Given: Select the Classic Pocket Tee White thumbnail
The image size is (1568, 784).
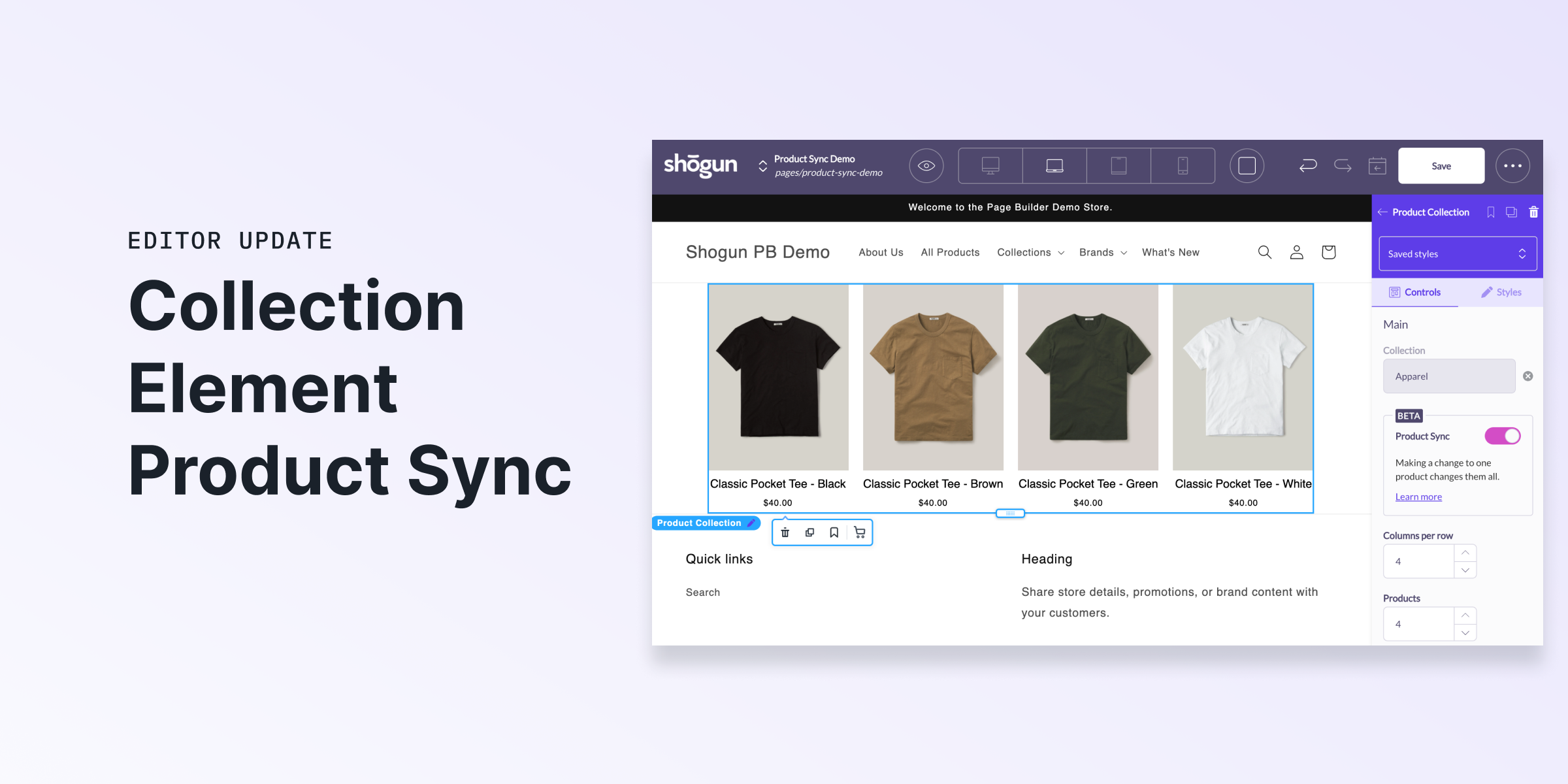Looking at the screenshot, I should [1243, 378].
